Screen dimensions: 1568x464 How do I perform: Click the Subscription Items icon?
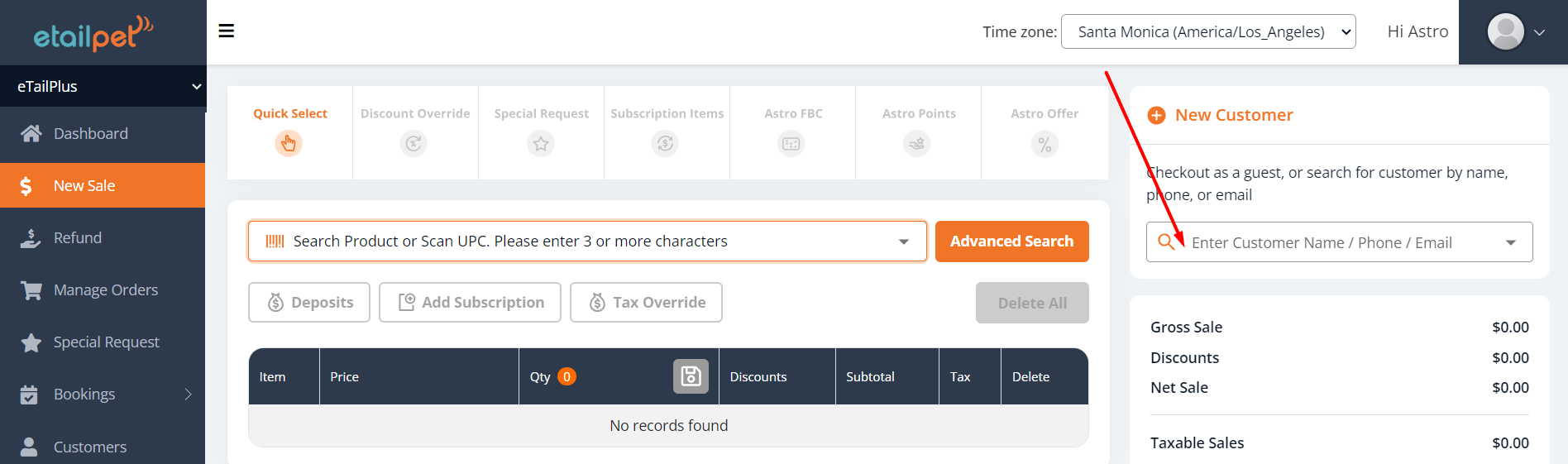pyautogui.click(x=666, y=144)
